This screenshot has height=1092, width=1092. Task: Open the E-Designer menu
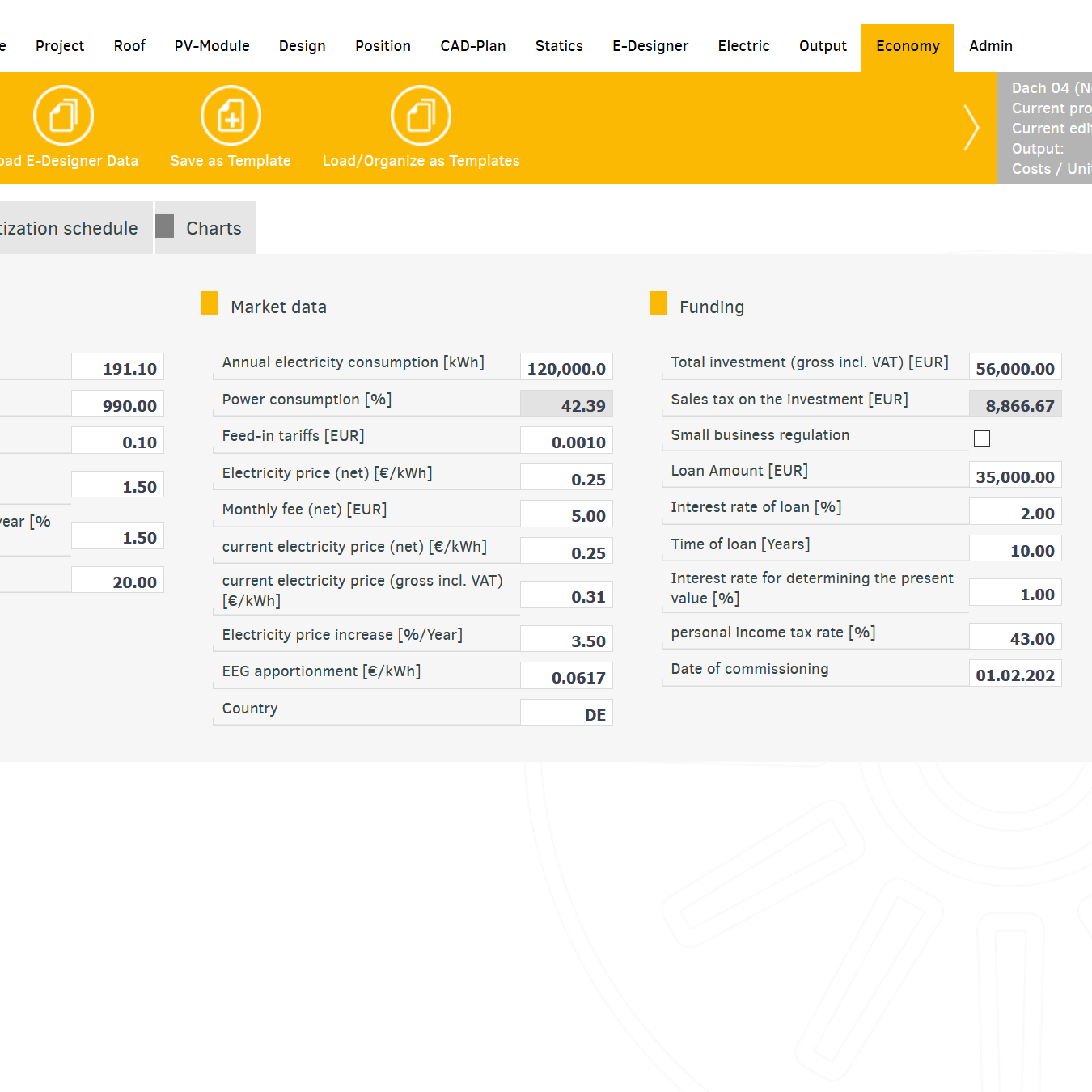(x=650, y=46)
